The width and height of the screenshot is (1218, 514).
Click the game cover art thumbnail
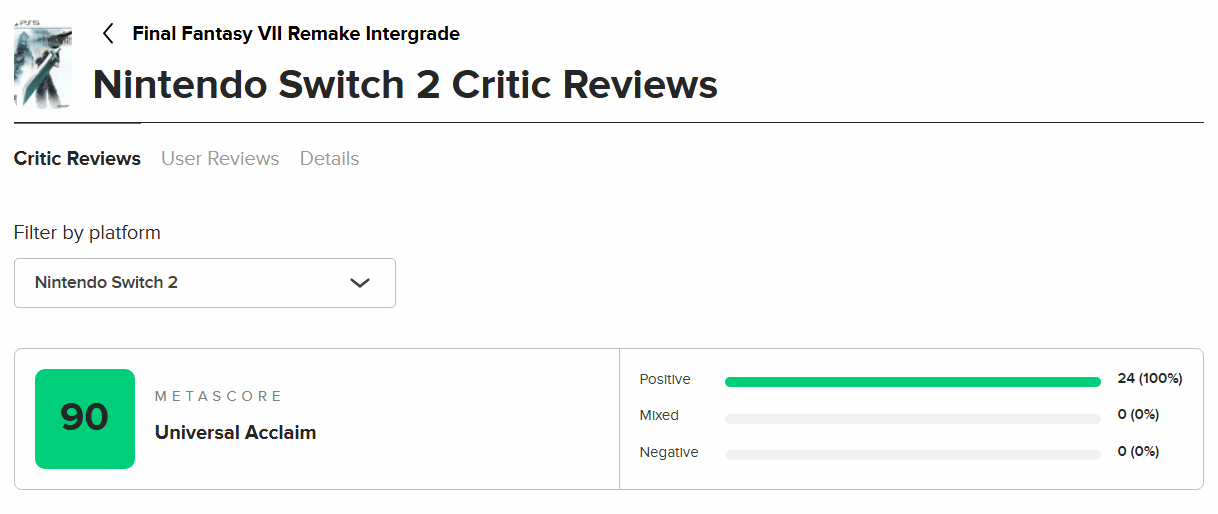(x=43, y=64)
